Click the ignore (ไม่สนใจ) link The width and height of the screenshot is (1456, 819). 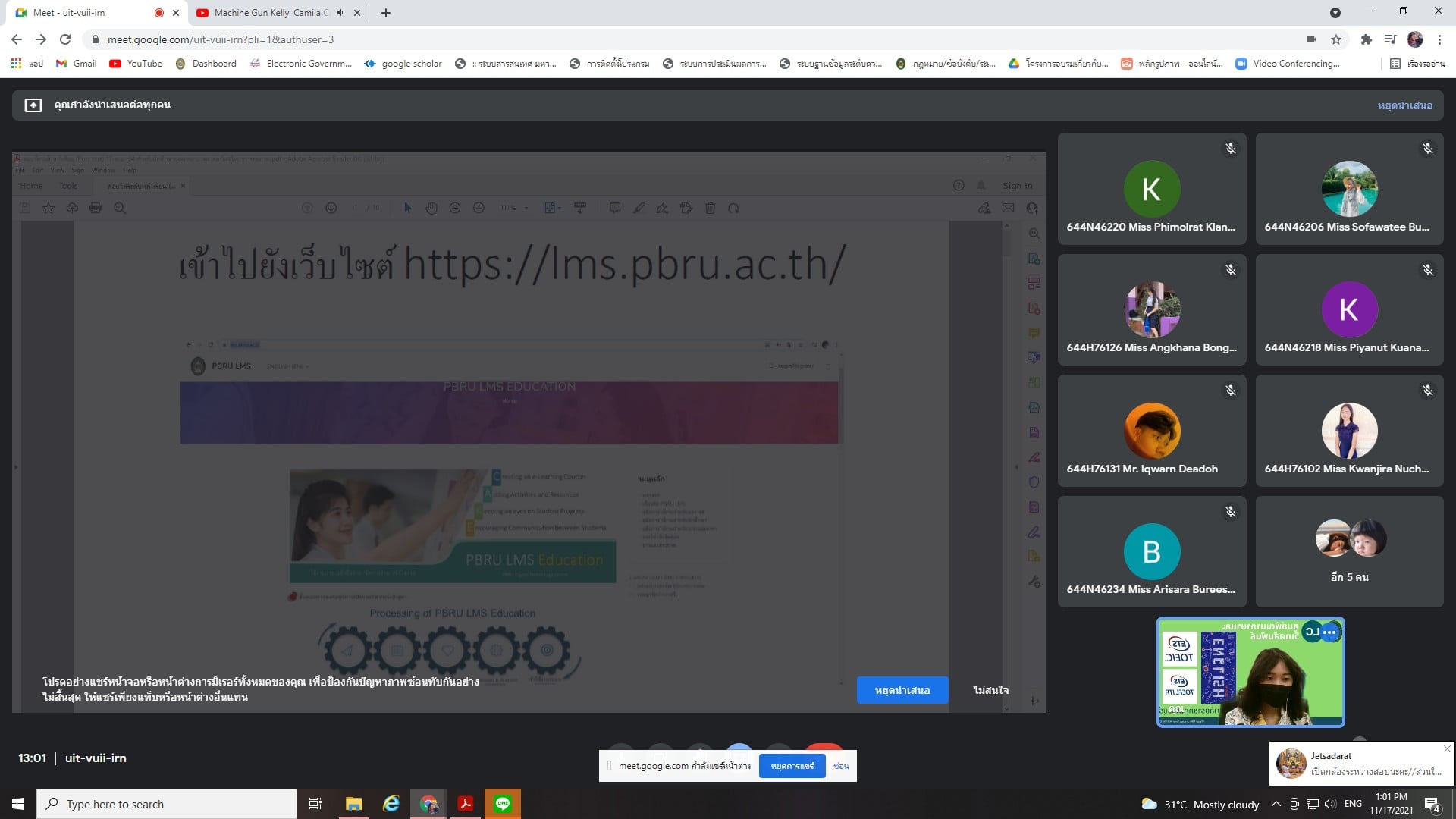(990, 690)
